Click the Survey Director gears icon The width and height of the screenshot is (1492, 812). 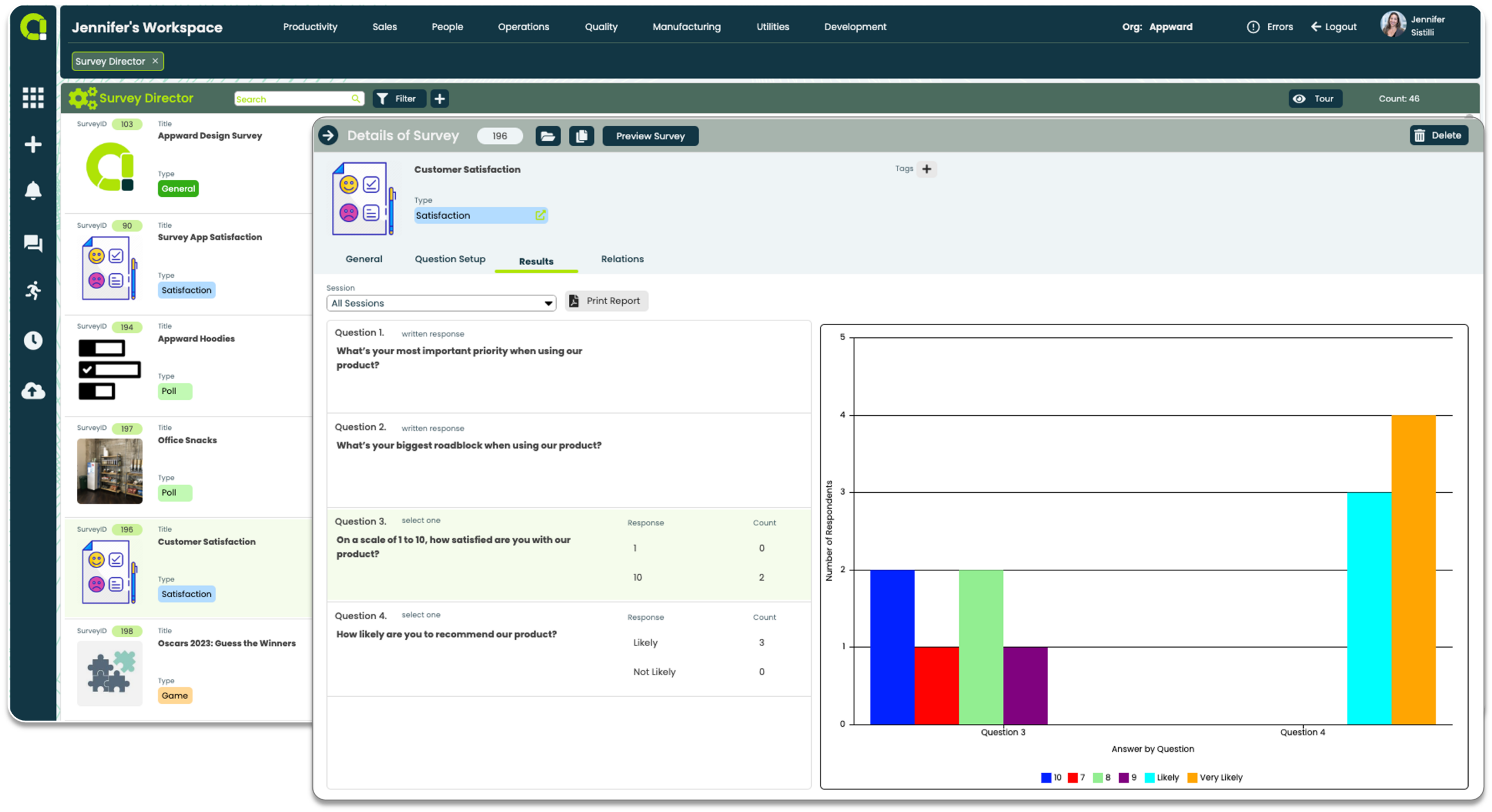(x=83, y=98)
